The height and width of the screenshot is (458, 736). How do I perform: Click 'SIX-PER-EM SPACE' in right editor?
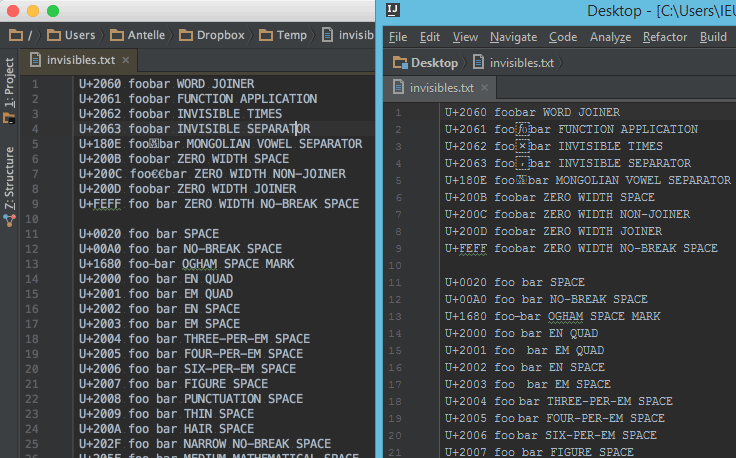[601, 435]
